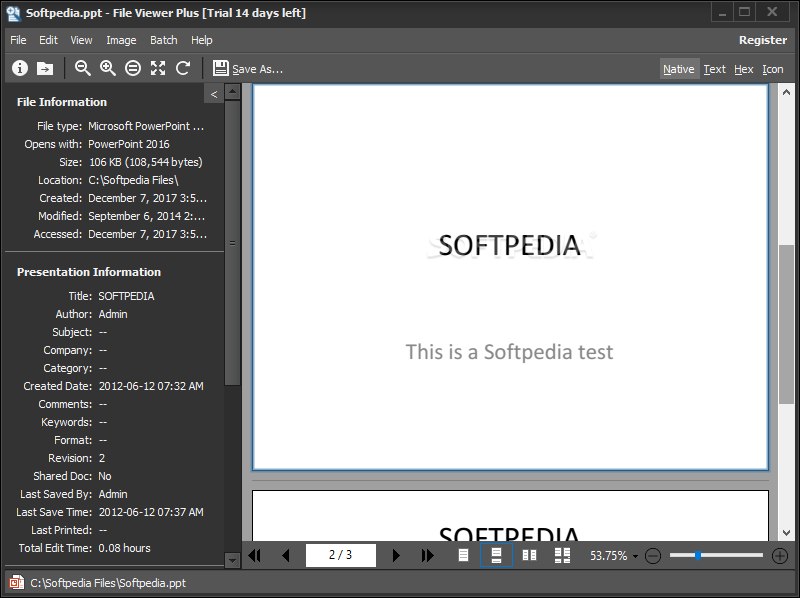Click the fit to window icon
This screenshot has height=598, width=800.
[x=158, y=68]
